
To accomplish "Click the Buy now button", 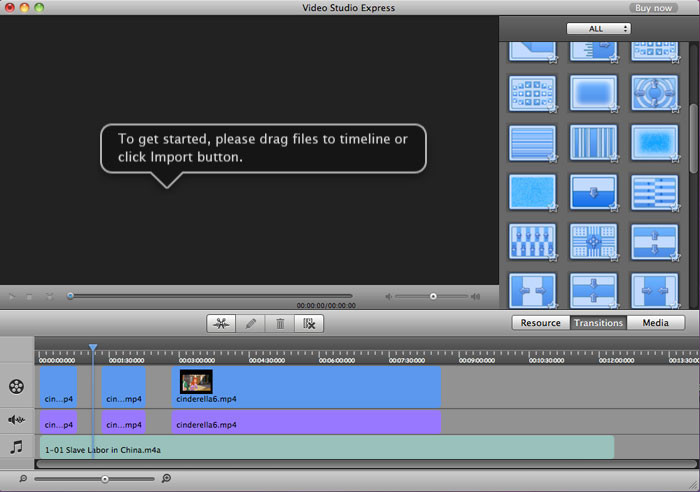I will coord(653,8).
